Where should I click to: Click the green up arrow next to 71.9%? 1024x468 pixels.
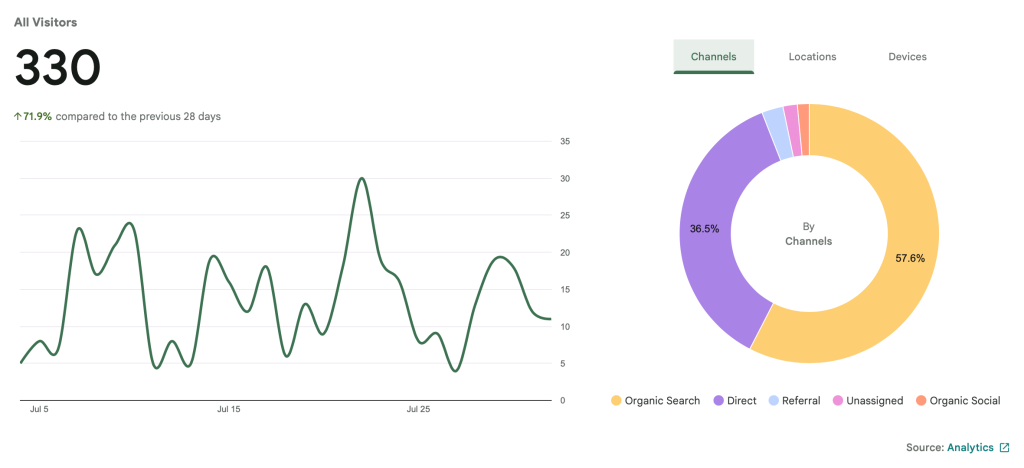17,117
